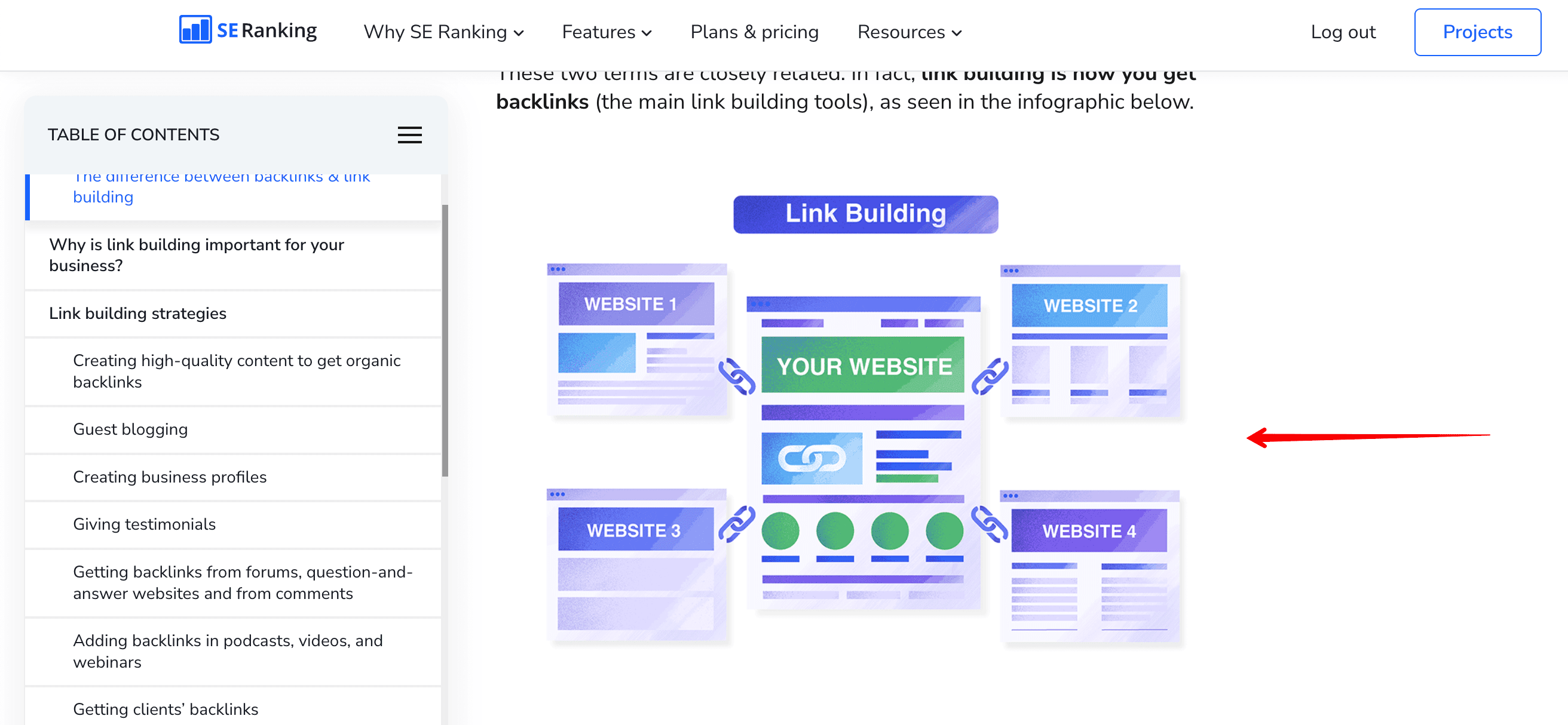
Task: Click Guest blogging TOC link
Action: coord(131,429)
